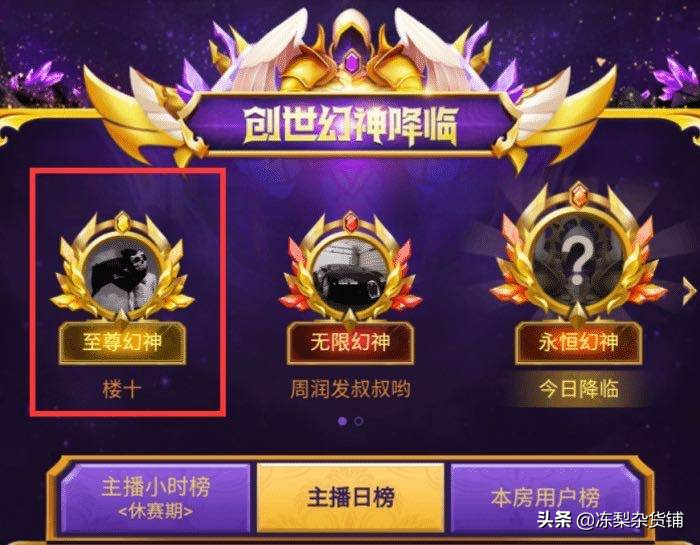Select the second carousel page dot
700x545 pixels.
coord(358,421)
